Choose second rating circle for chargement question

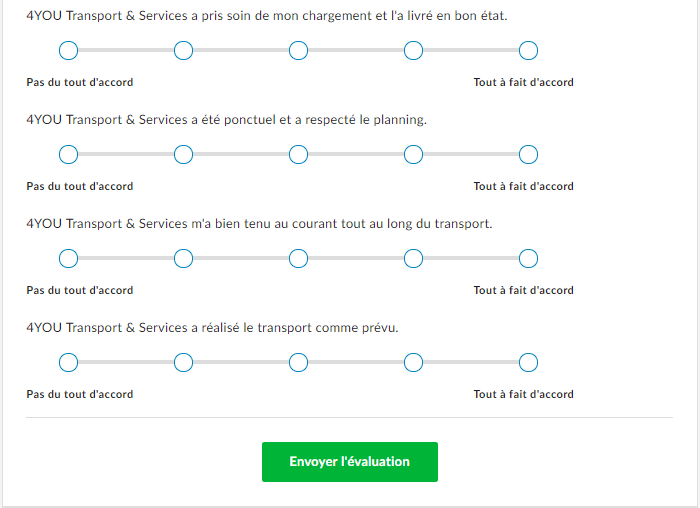[x=183, y=50]
